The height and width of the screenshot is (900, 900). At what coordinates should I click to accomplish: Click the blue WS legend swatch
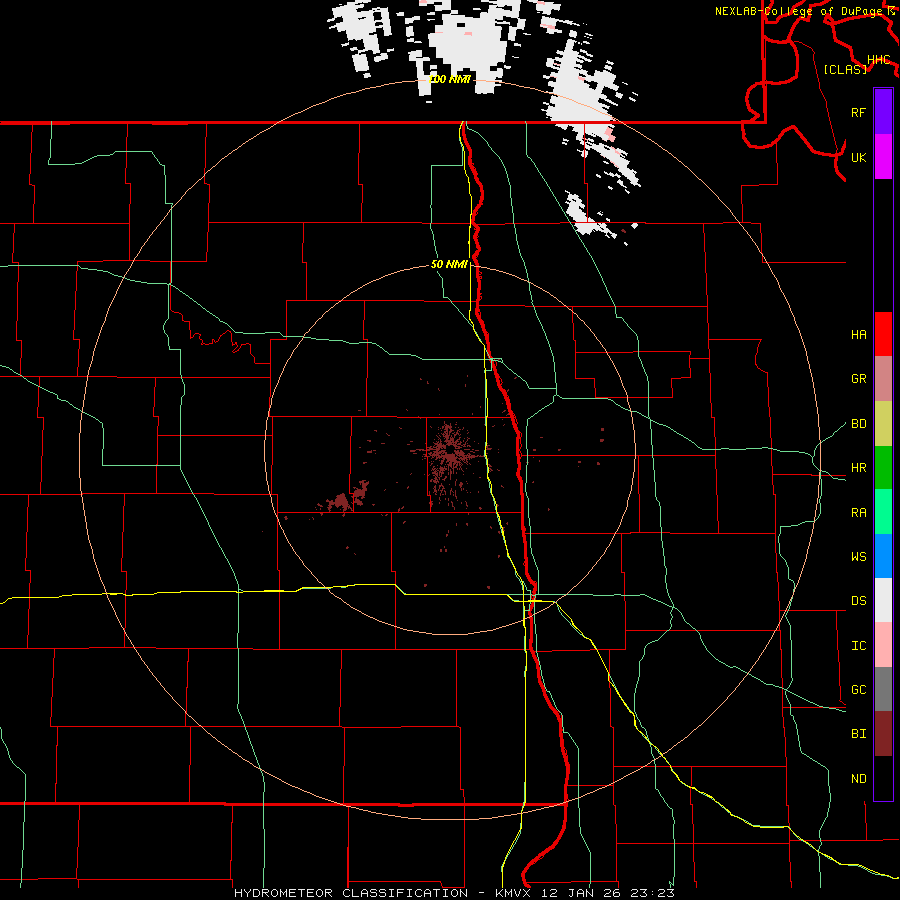pyautogui.click(x=883, y=556)
